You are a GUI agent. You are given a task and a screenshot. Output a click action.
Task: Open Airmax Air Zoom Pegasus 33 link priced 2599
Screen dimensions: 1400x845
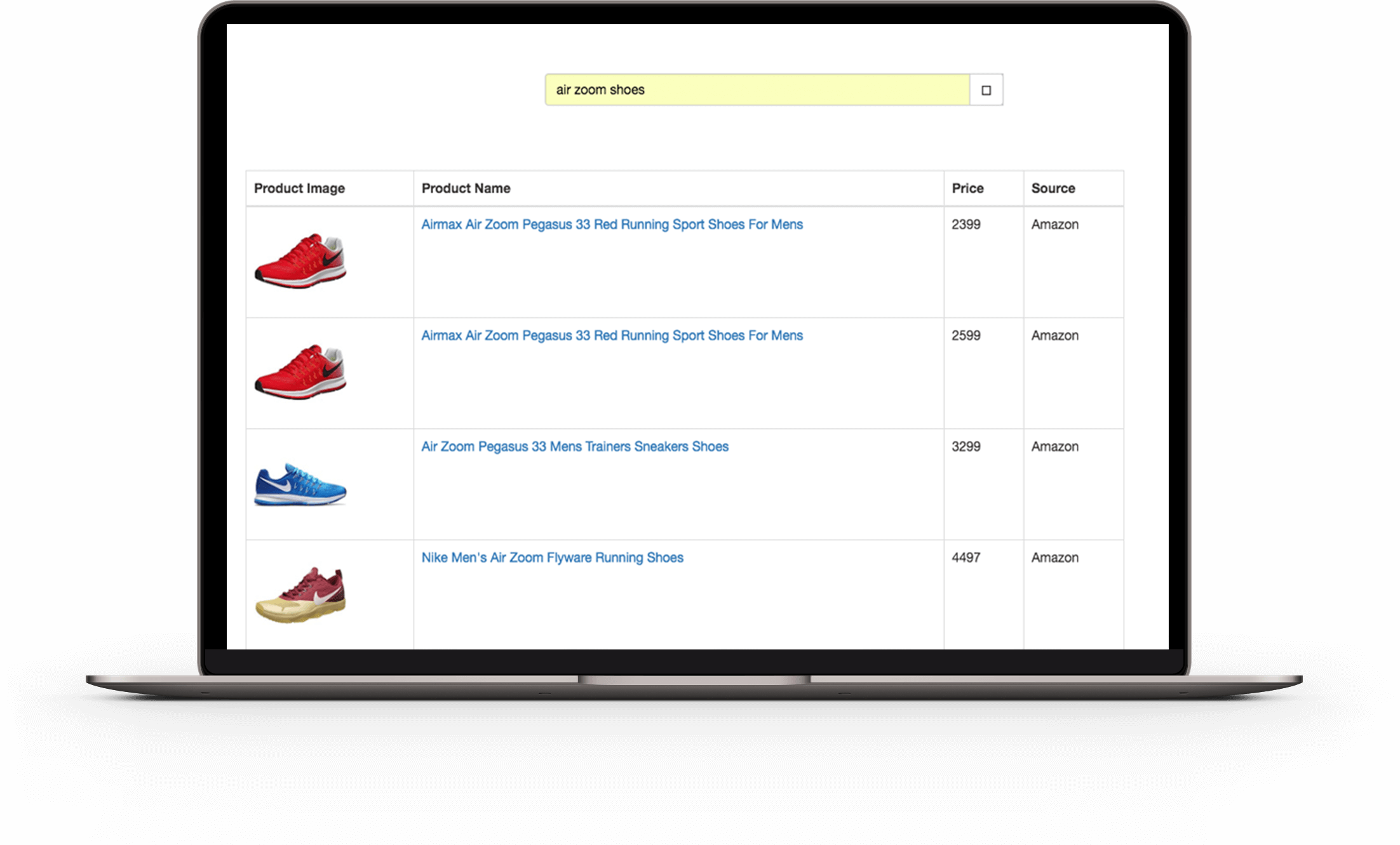(612, 335)
